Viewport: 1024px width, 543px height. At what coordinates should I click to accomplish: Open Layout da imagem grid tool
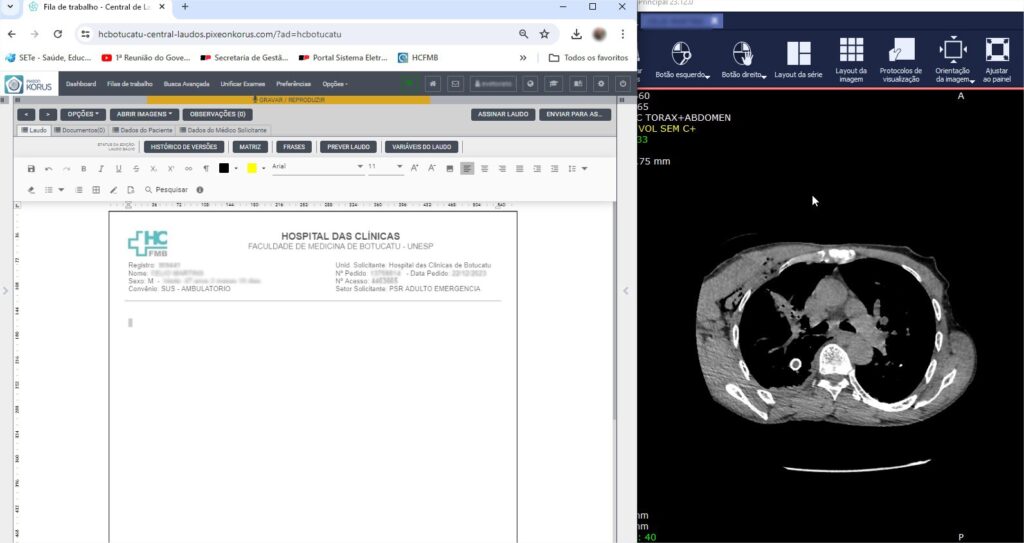pos(851,51)
